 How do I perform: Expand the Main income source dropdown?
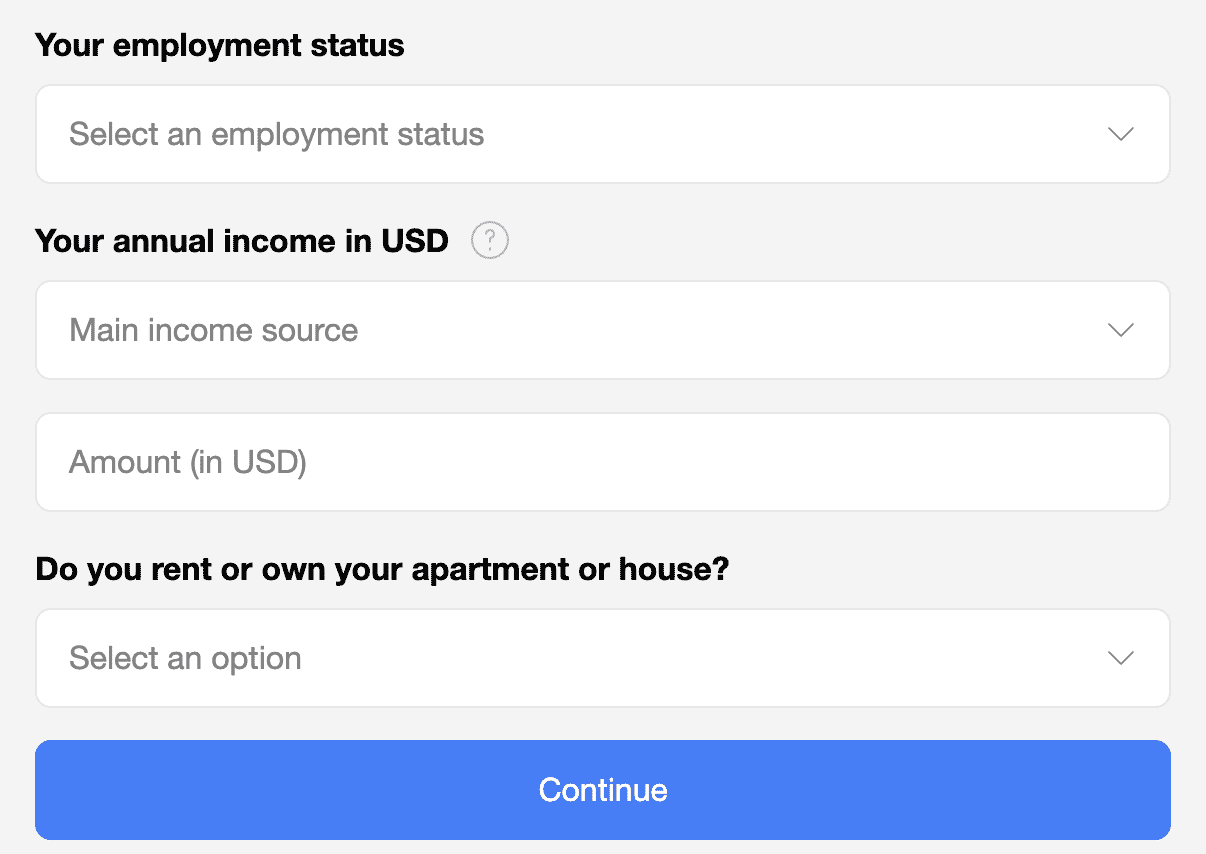pyautogui.click(x=602, y=330)
